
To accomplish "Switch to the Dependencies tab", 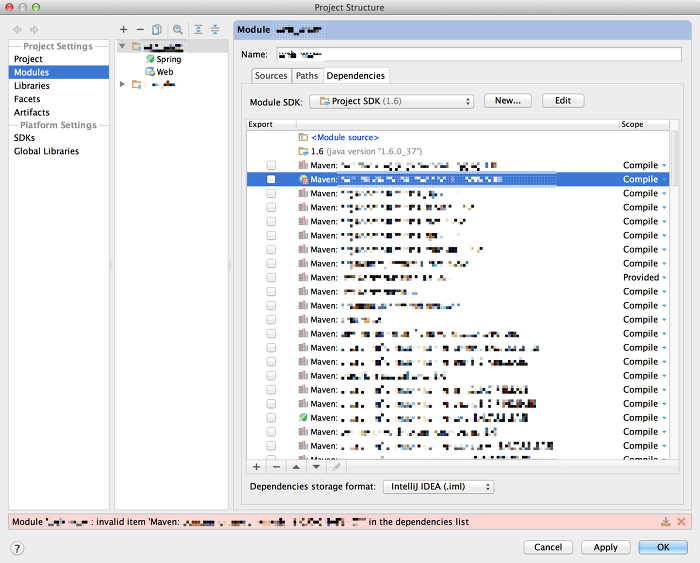I will [x=356, y=76].
